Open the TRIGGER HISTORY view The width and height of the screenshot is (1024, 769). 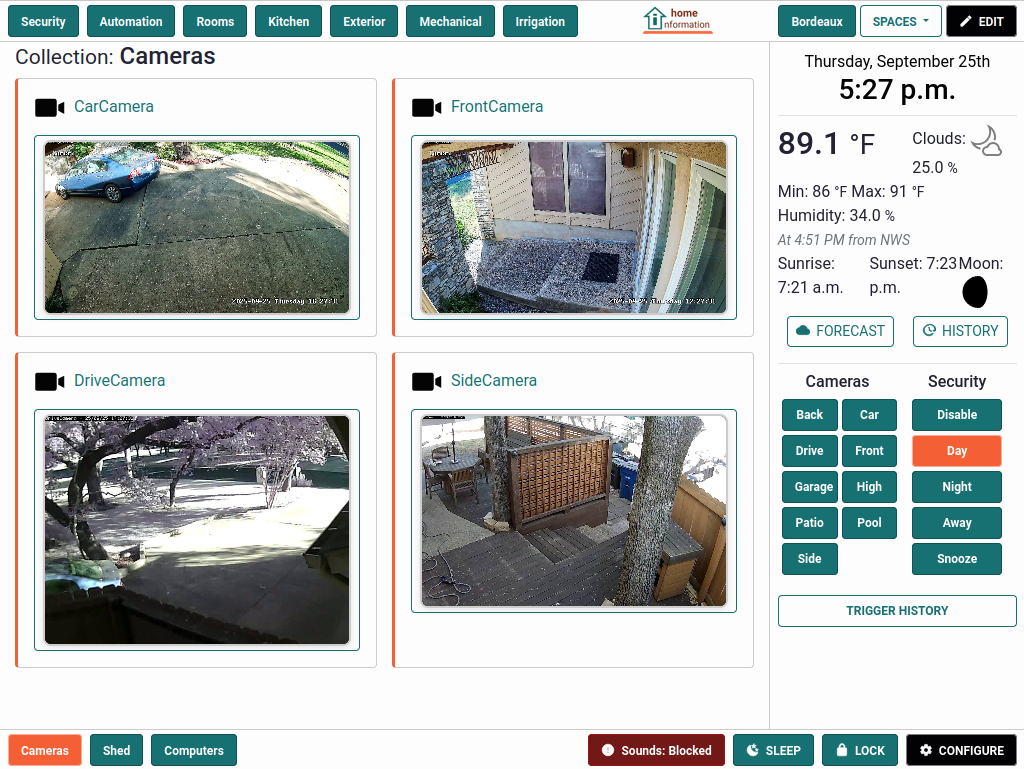coord(896,611)
